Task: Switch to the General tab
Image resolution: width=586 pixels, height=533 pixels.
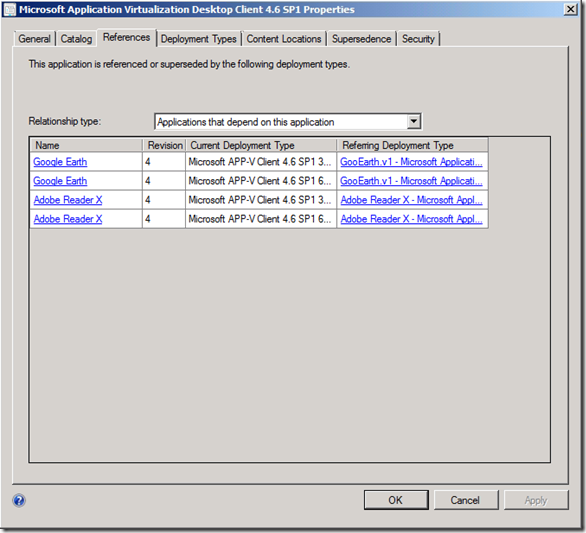Action: 34,39
